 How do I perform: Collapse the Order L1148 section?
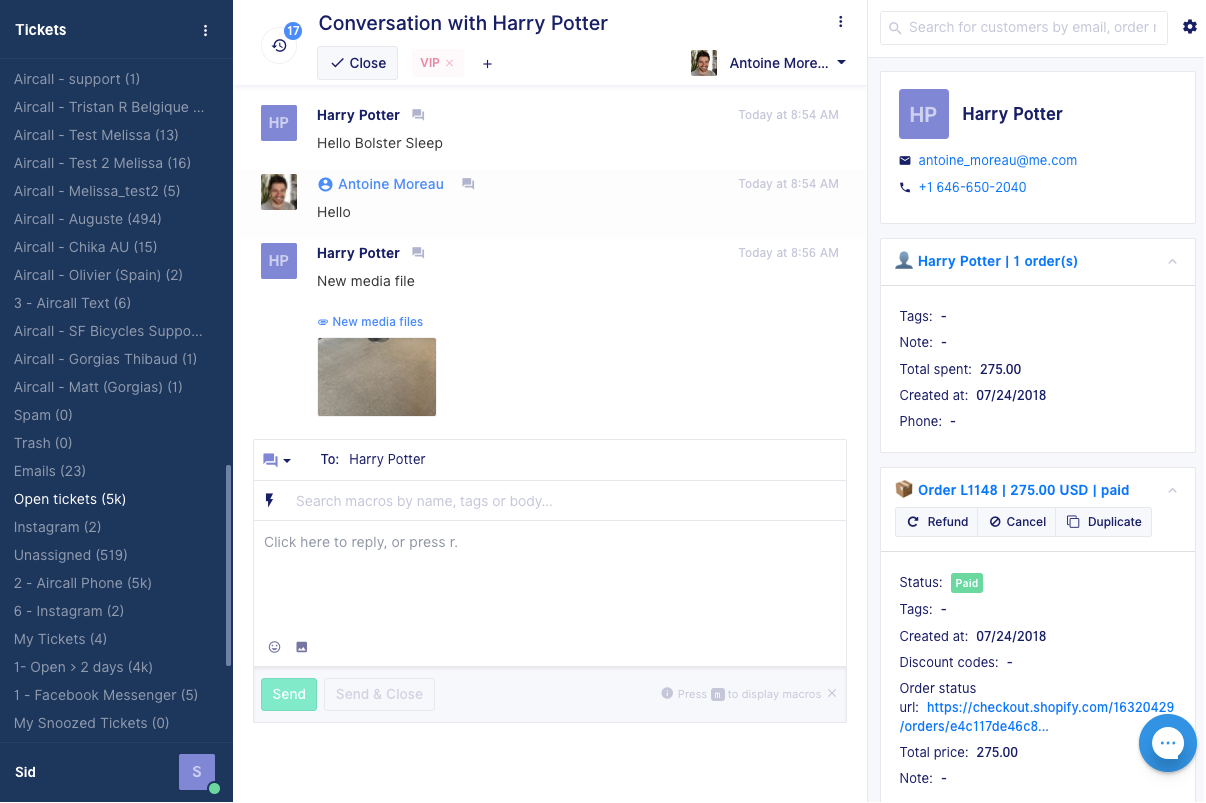coord(1172,490)
